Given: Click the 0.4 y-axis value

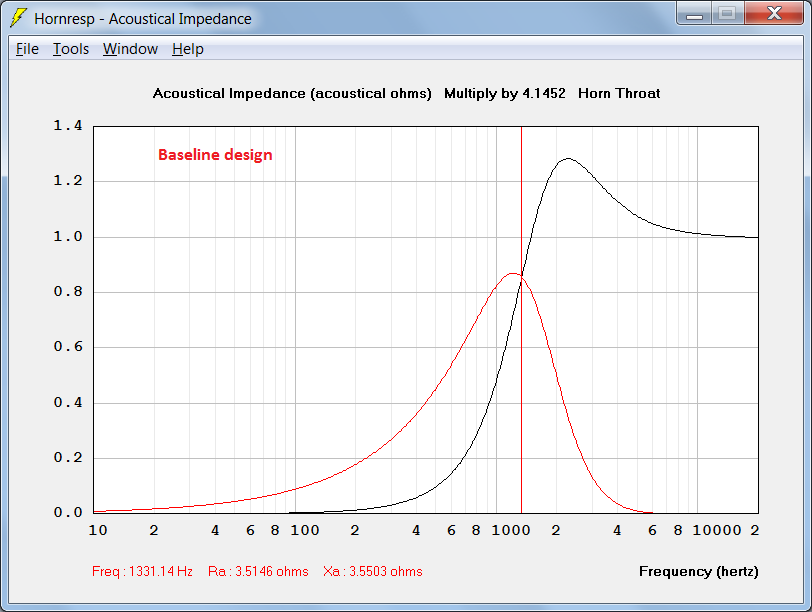Looking at the screenshot, I should point(68,402).
